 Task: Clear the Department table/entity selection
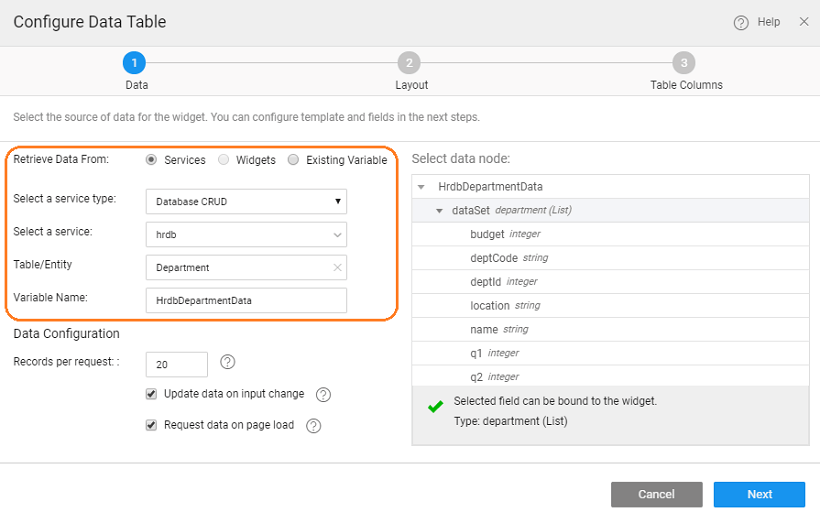click(x=337, y=268)
